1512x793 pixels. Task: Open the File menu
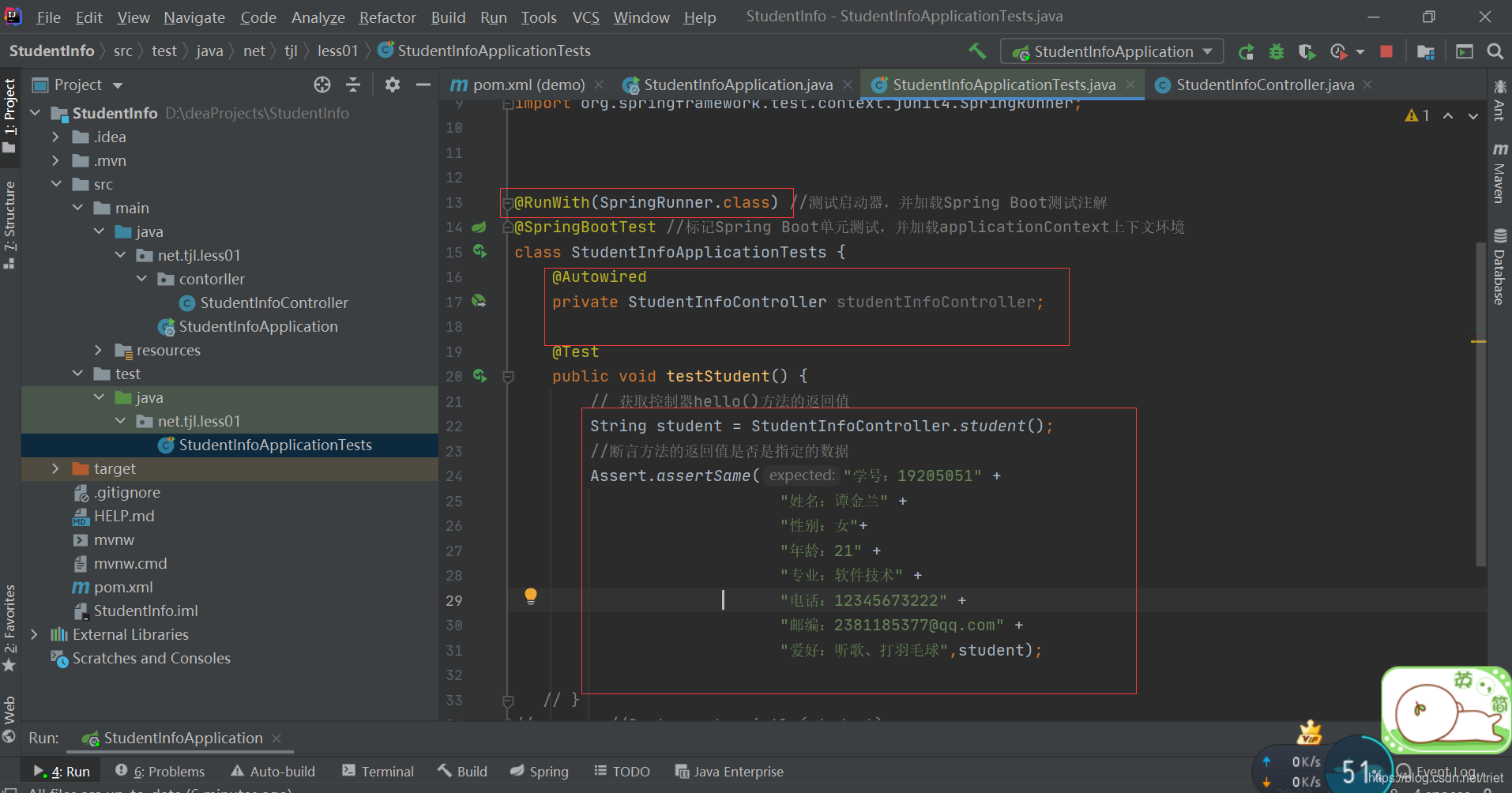pyautogui.click(x=48, y=17)
